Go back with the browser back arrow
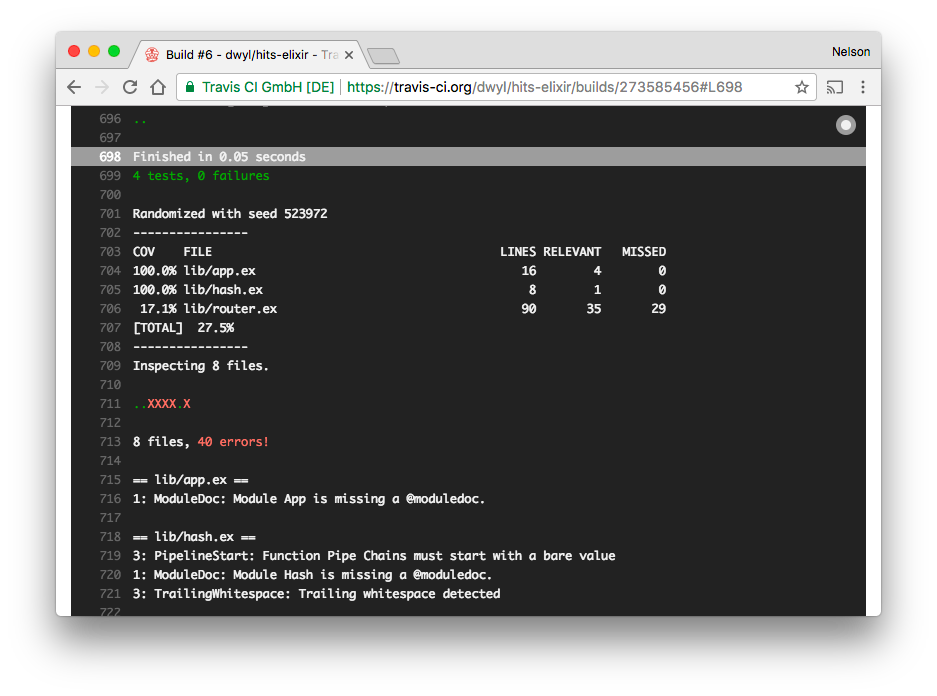The width and height of the screenshot is (937, 696). [74, 87]
